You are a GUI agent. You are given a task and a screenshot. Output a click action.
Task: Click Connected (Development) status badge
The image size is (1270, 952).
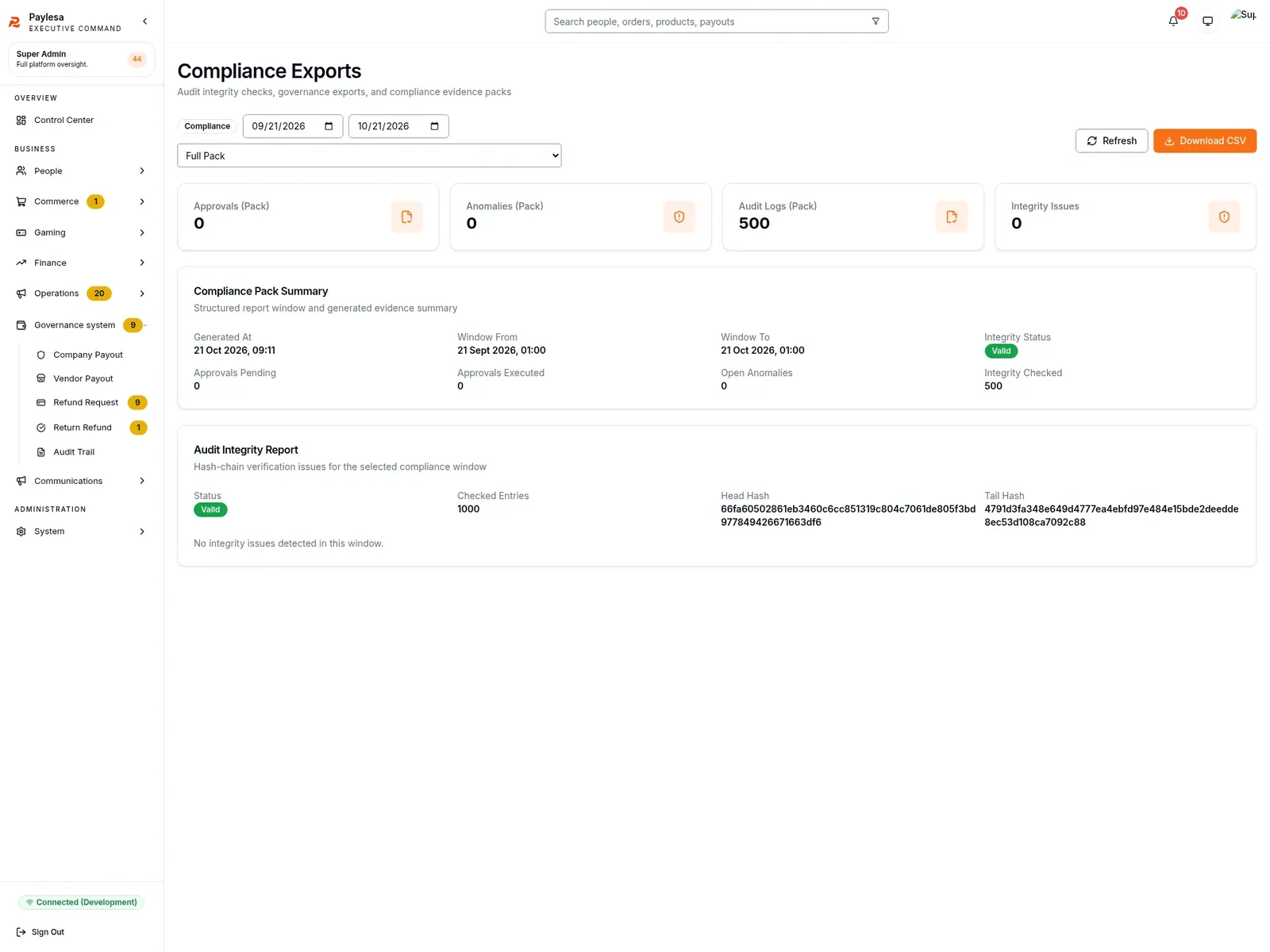pyautogui.click(x=81, y=902)
